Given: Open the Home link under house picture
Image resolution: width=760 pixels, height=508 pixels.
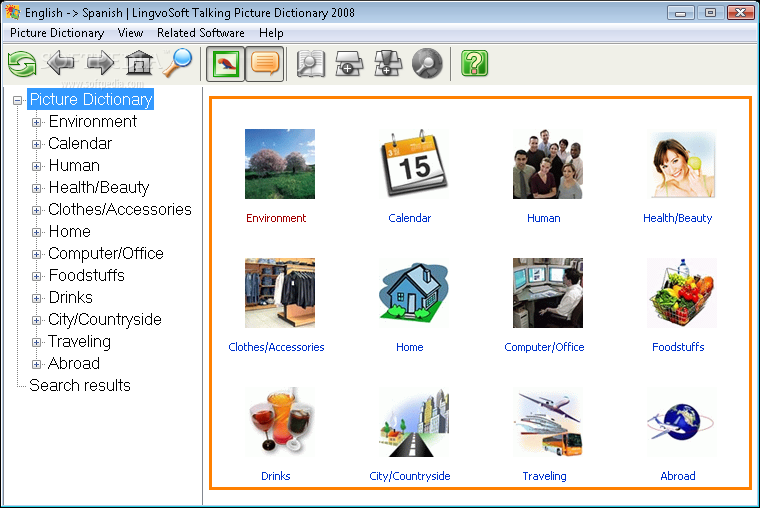Looking at the screenshot, I should [410, 347].
